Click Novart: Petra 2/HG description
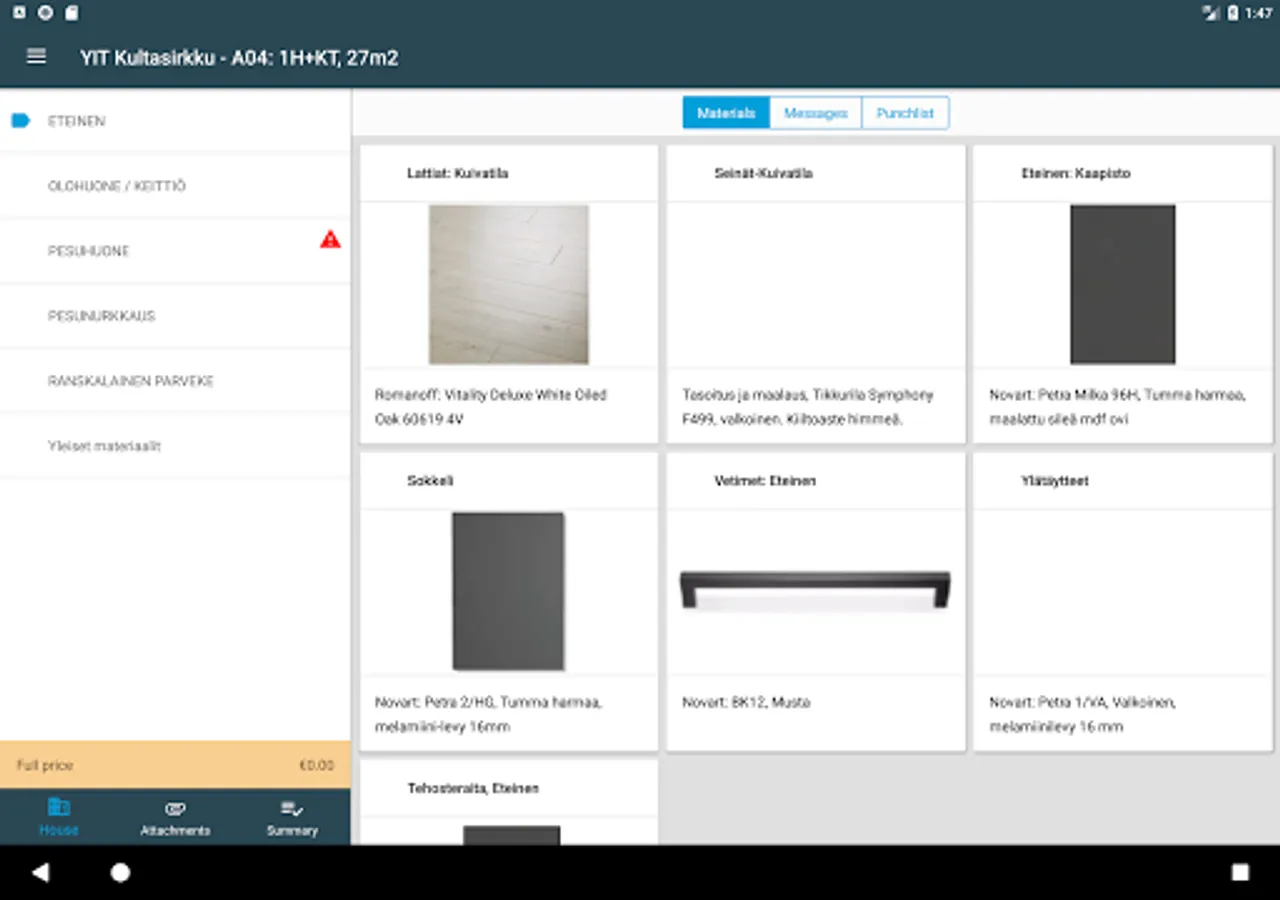The image size is (1280, 900). 488,714
